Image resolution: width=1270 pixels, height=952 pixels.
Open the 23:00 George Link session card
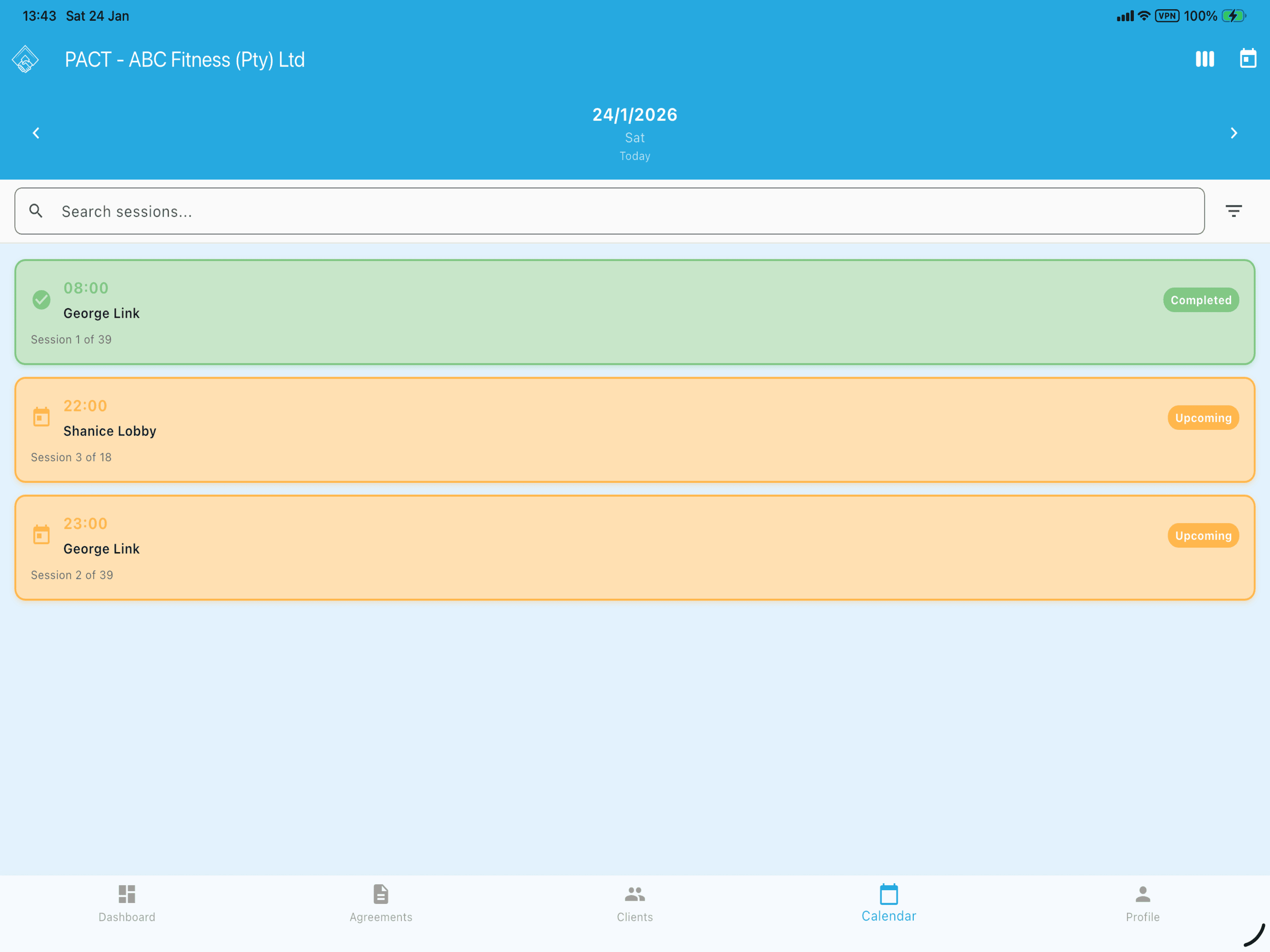tap(635, 547)
